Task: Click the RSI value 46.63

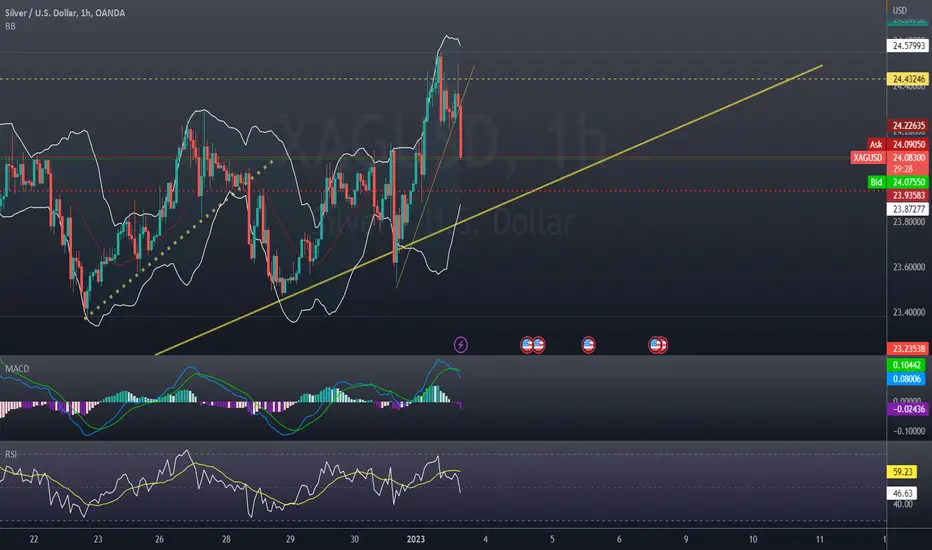Action: (x=902, y=494)
